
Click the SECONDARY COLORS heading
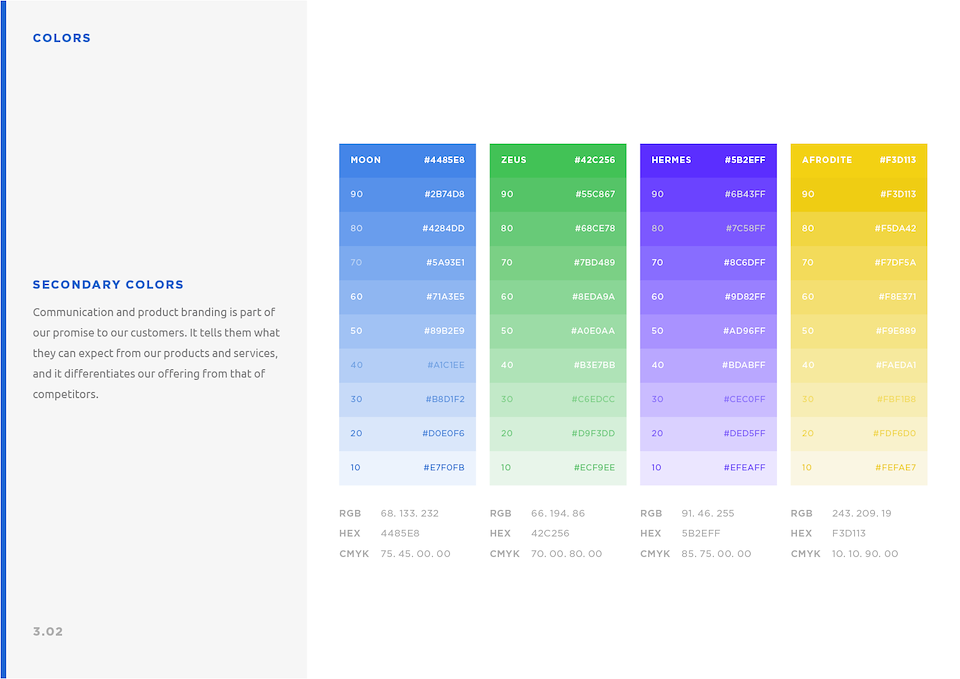pyautogui.click(x=108, y=285)
